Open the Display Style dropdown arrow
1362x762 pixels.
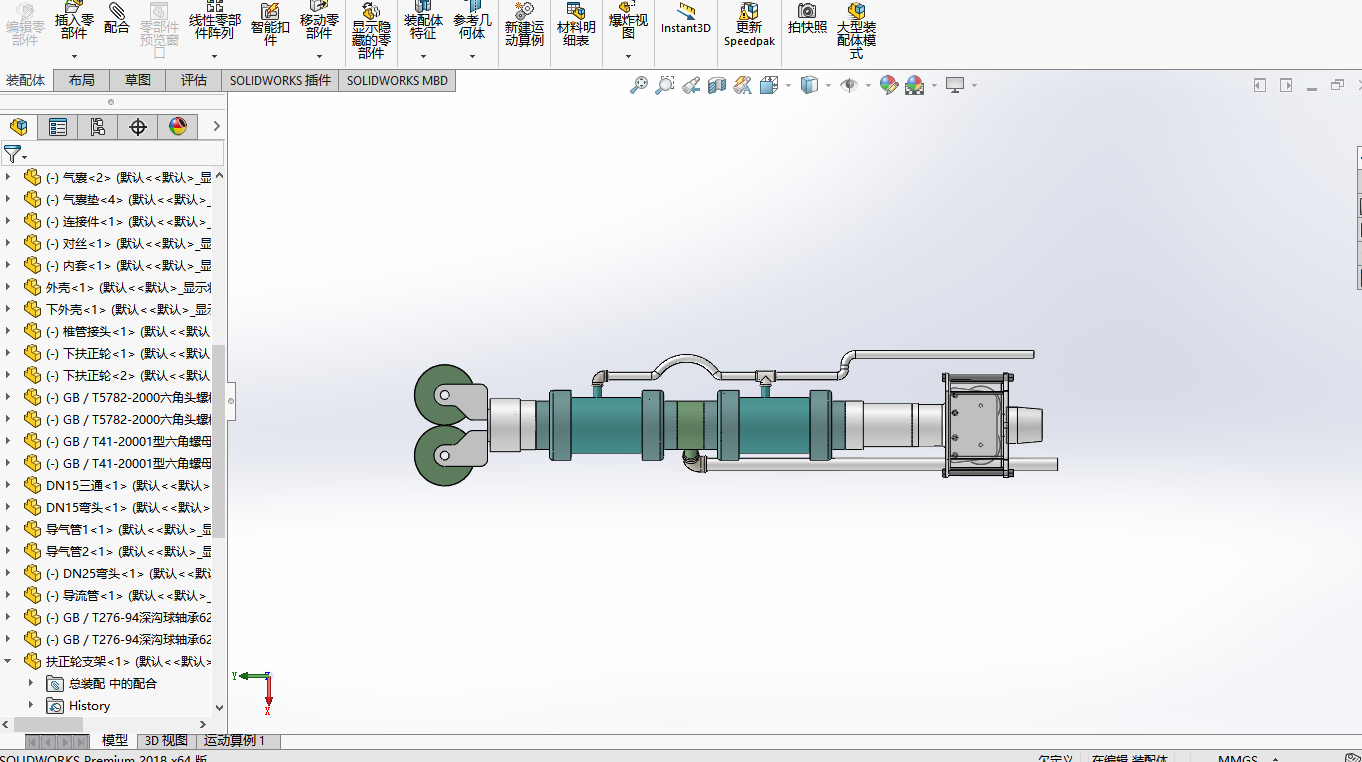(828, 86)
